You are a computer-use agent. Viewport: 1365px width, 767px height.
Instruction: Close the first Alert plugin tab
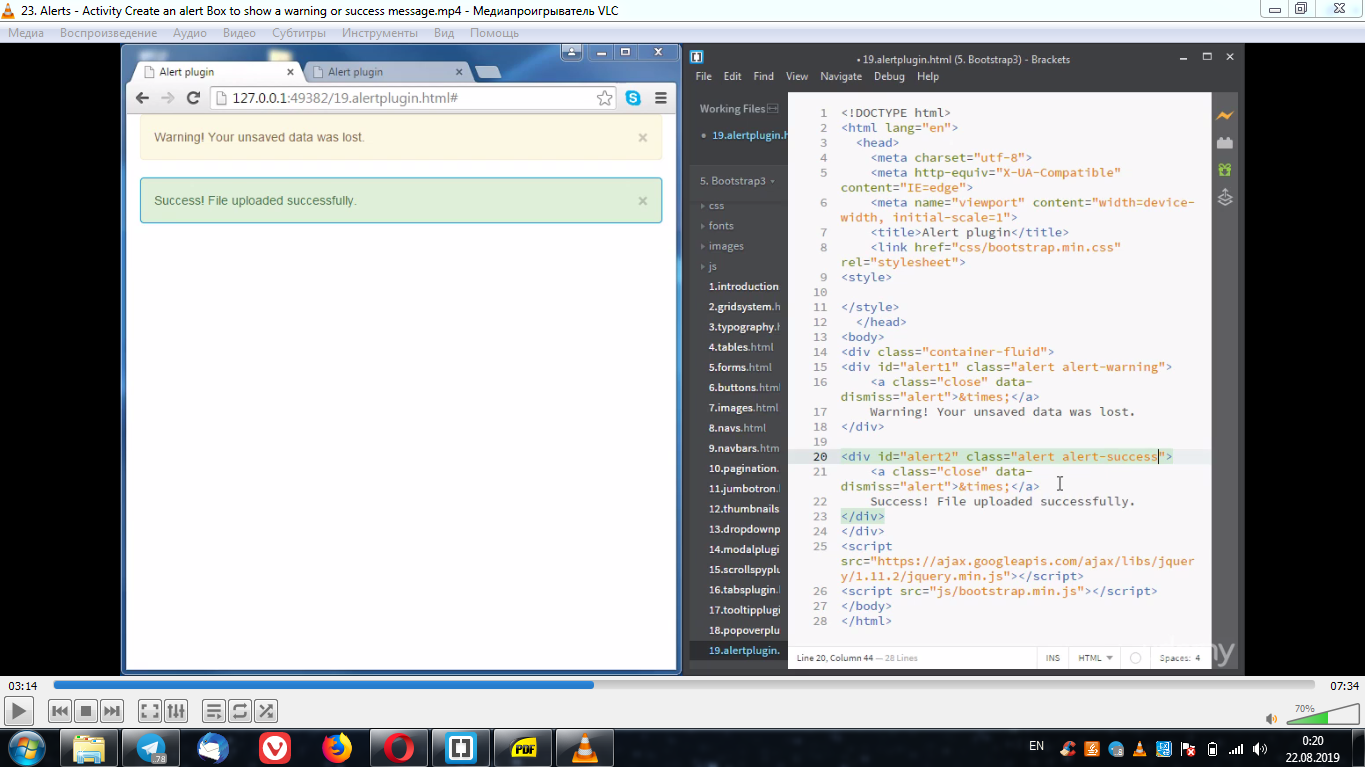coord(291,72)
